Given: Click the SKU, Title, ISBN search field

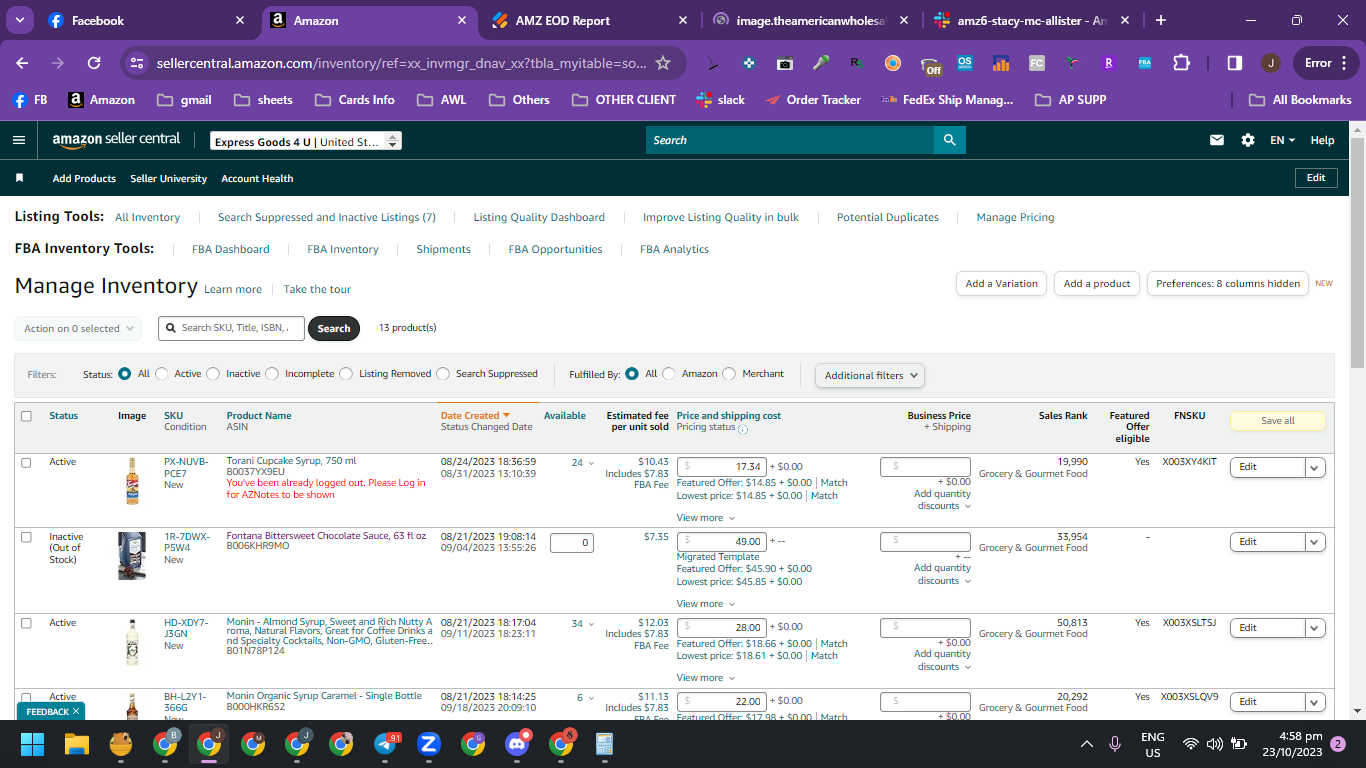Looking at the screenshot, I should [231, 328].
